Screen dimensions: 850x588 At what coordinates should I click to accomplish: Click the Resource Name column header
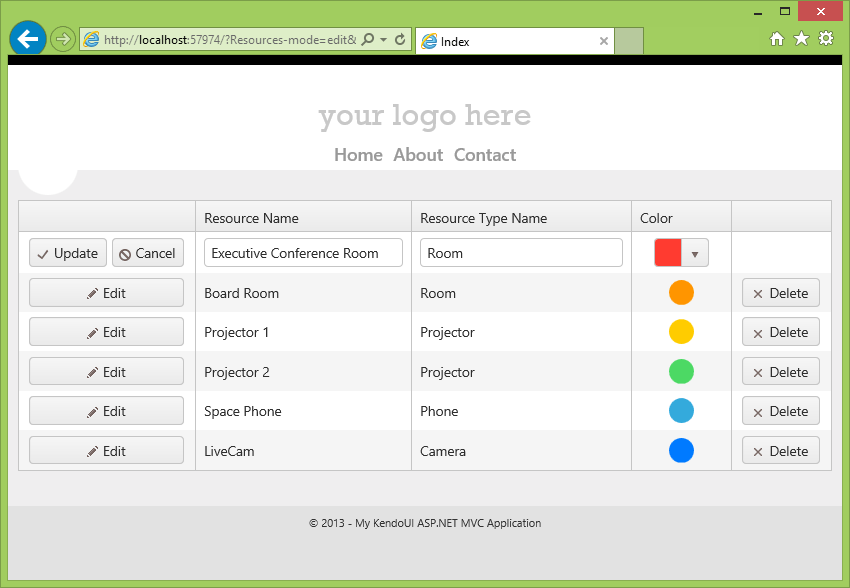[304, 218]
